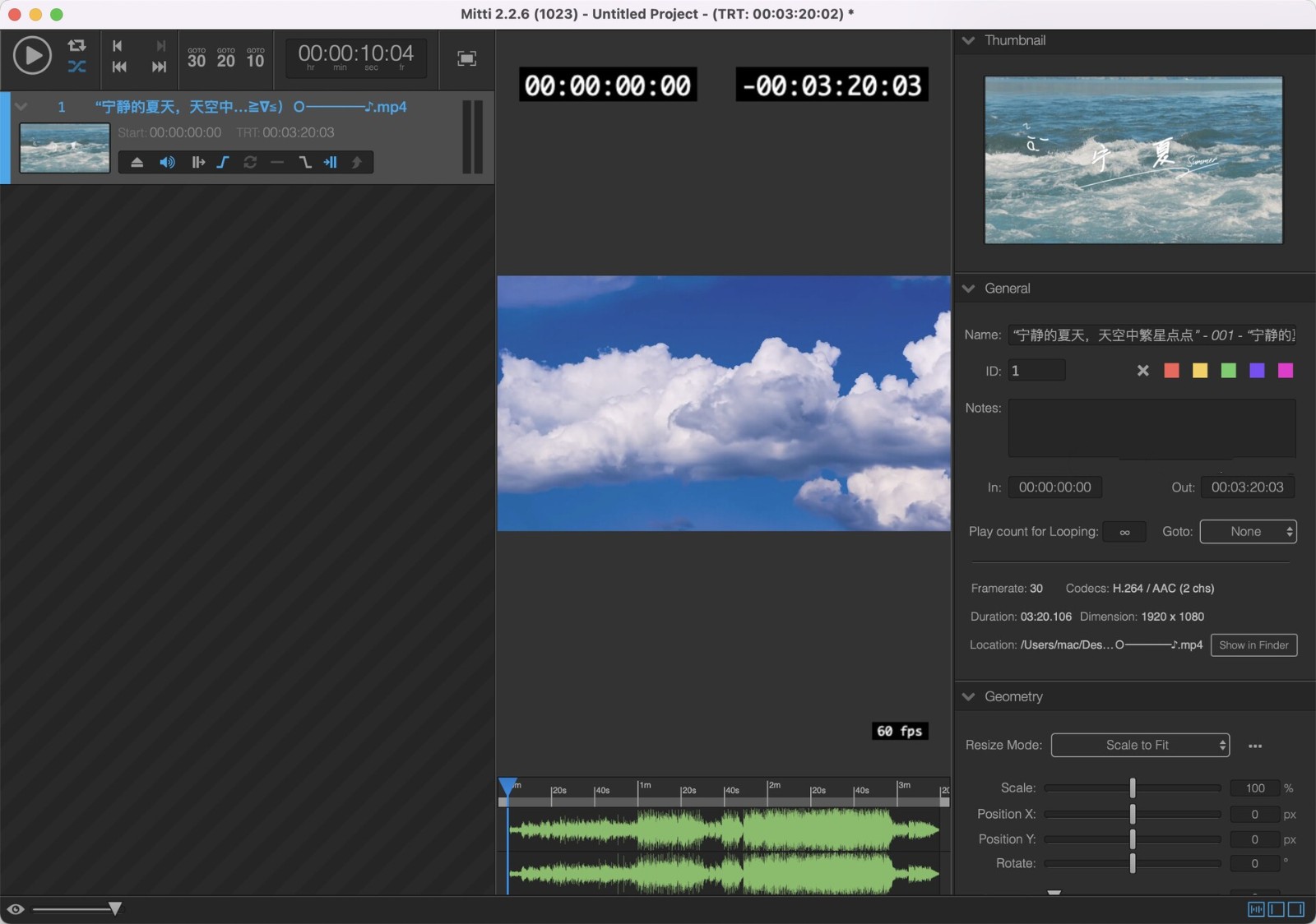This screenshot has width=1316, height=924.
Task: Select the previous cue with double-arrow rewind icon
Action: coord(119,67)
